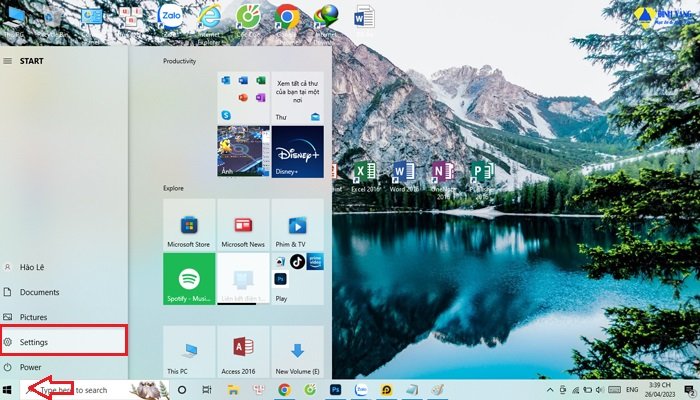Open the Zalo desktop shortcut
This screenshot has height=400, width=700.
click(171, 18)
